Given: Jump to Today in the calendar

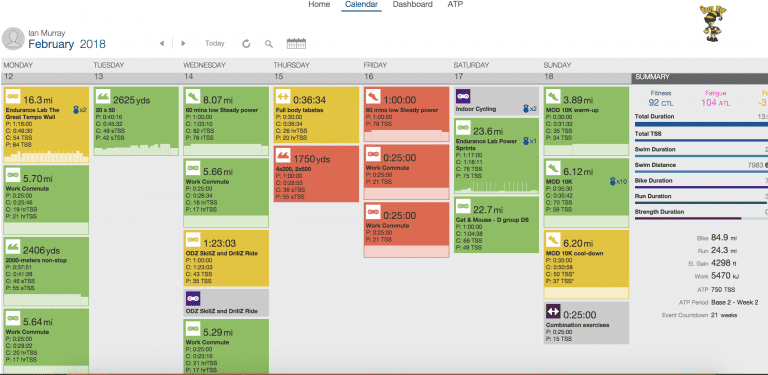Looking at the screenshot, I should [x=215, y=44].
